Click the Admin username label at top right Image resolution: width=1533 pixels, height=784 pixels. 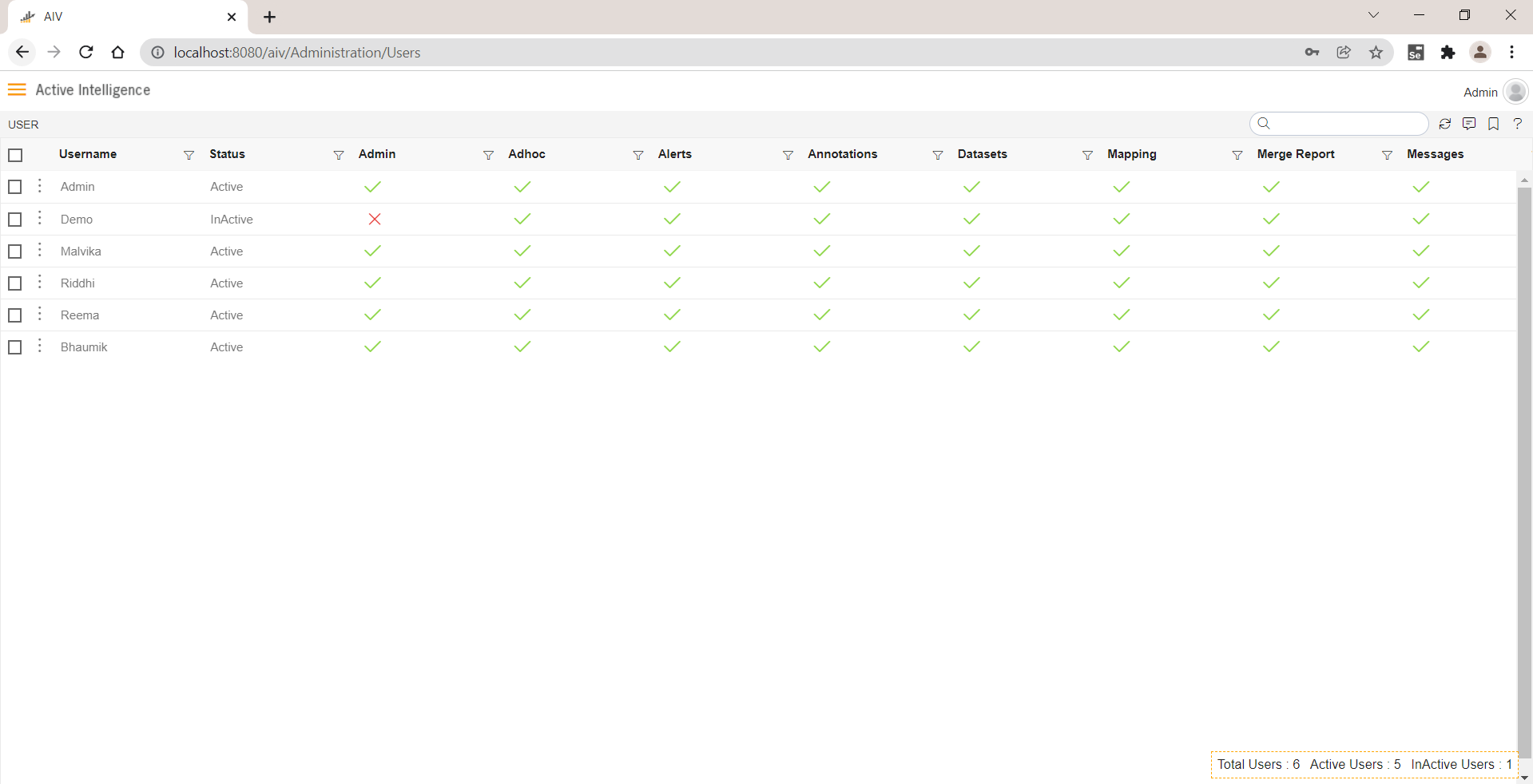click(1480, 93)
